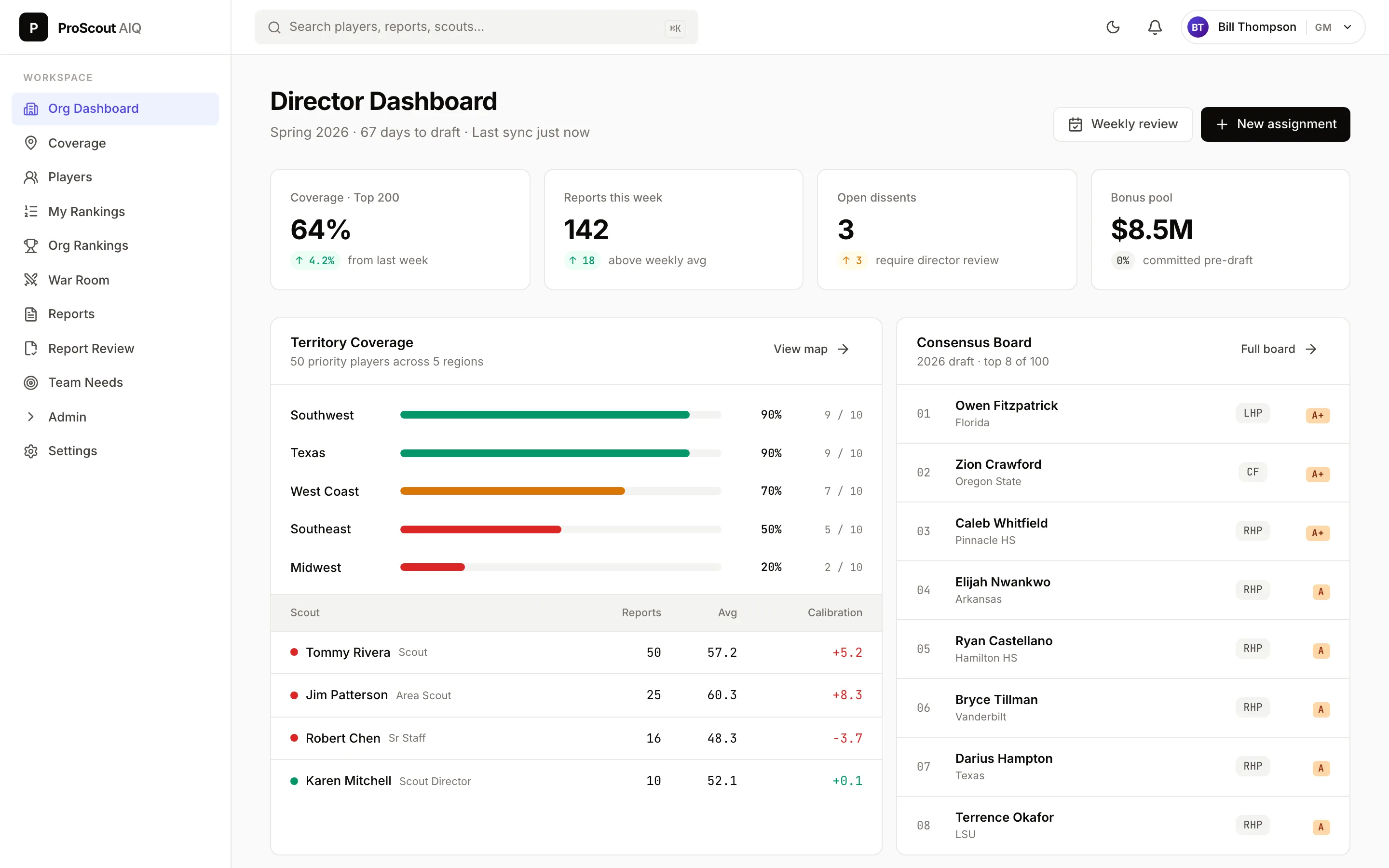The image size is (1389, 868).
Task: Click Caleb Whitfield's A+ grade badge
Action: tap(1317, 533)
